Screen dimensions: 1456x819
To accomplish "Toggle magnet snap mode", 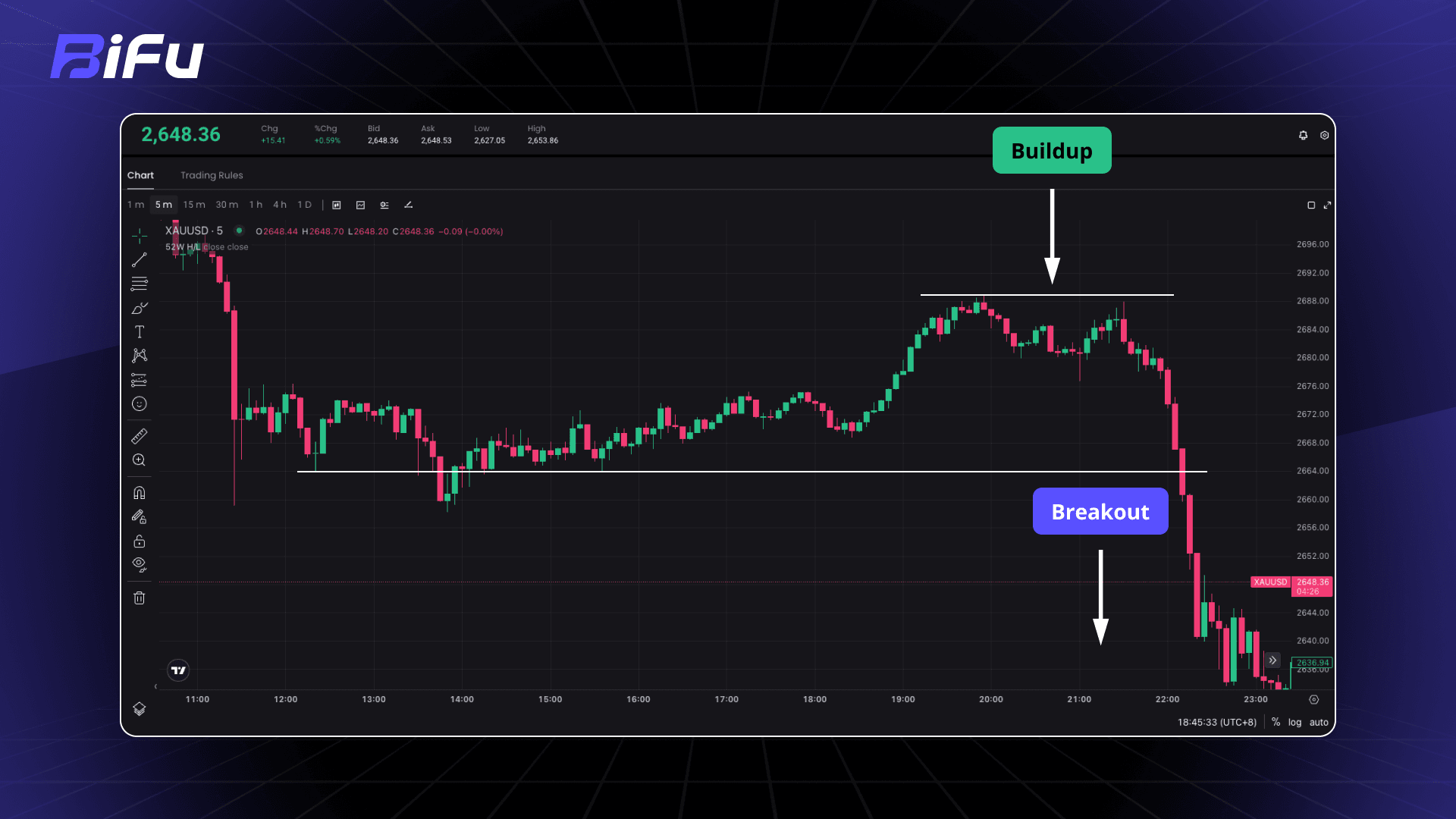I will tap(140, 493).
